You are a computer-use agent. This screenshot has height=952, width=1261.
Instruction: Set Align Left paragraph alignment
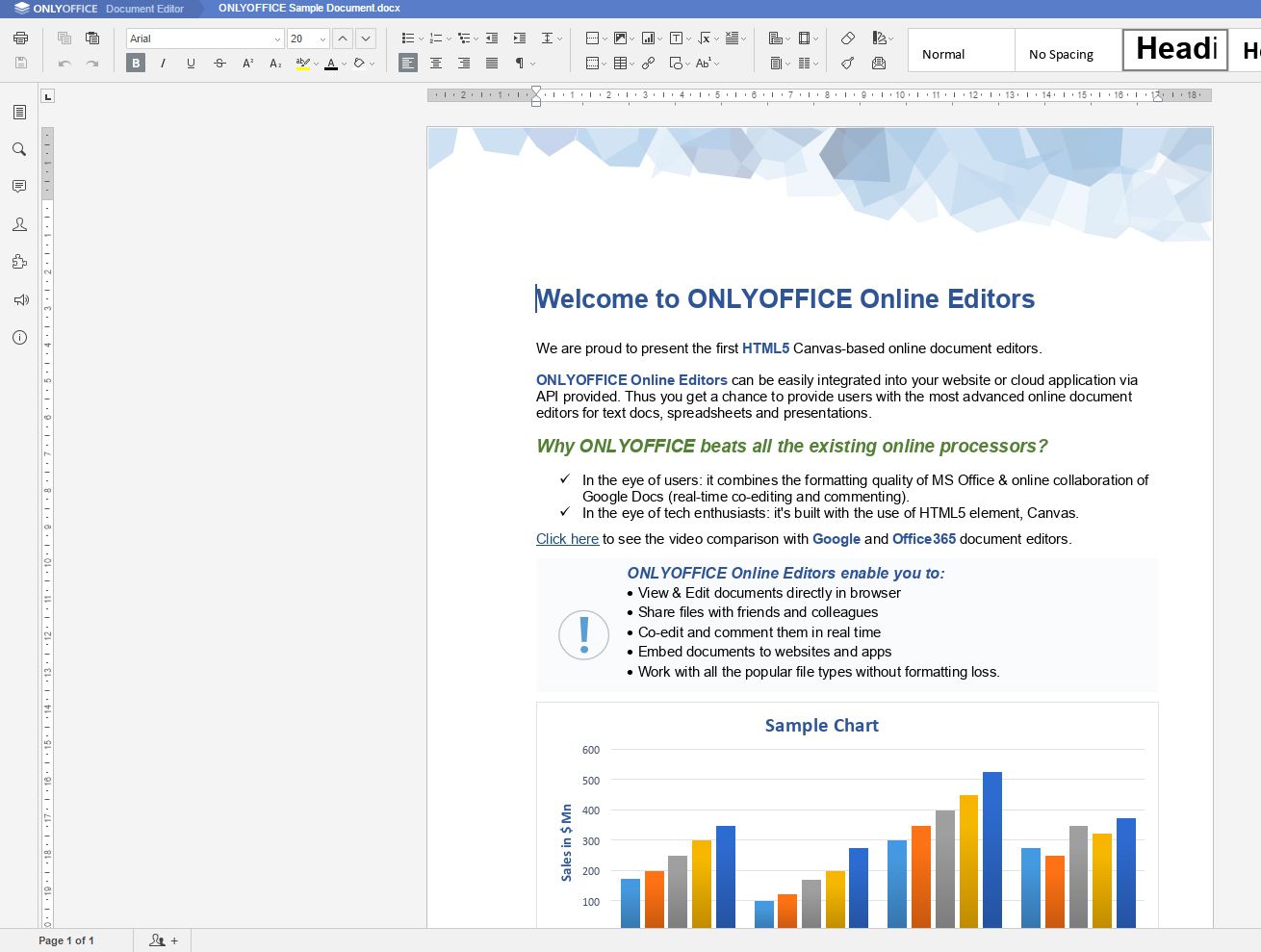[x=408, y=64]
